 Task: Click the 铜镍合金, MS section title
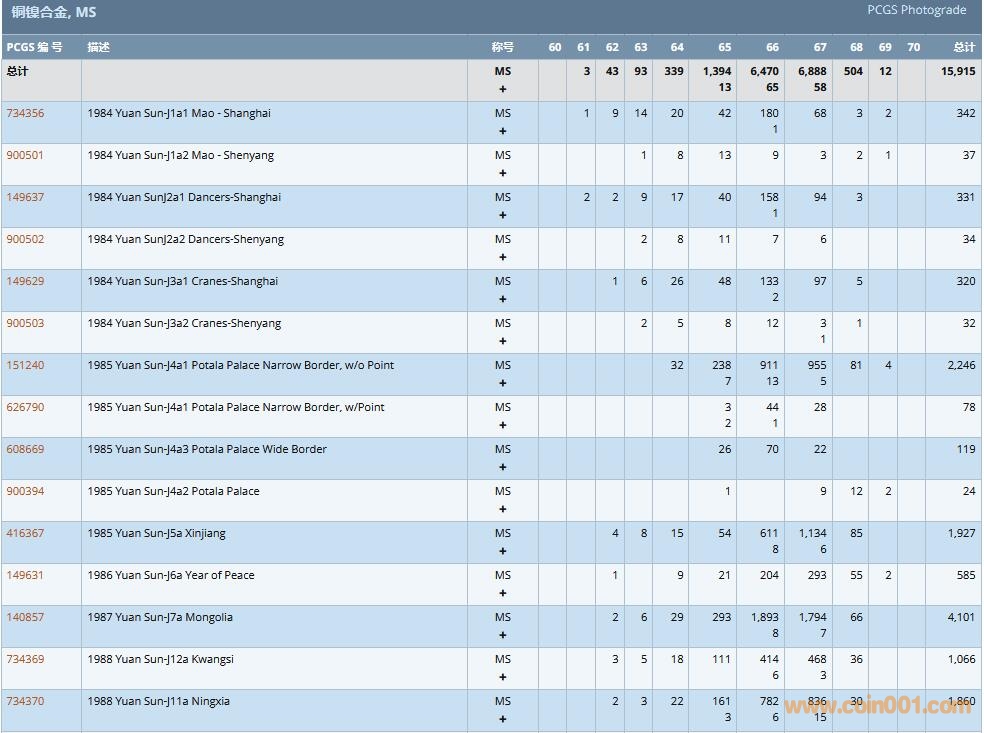point(54,13)
